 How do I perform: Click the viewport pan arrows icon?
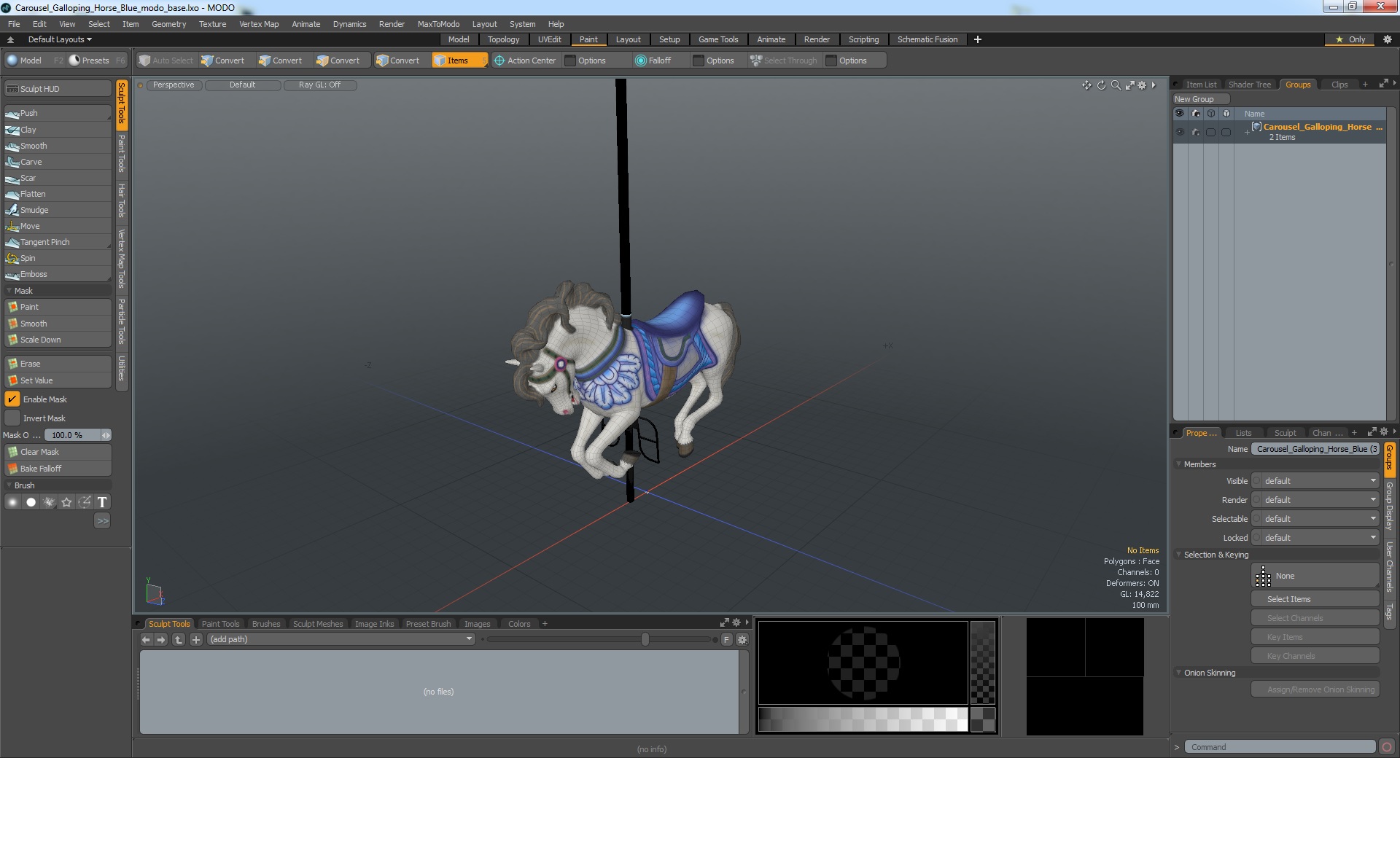click(x=1086, y=85)
